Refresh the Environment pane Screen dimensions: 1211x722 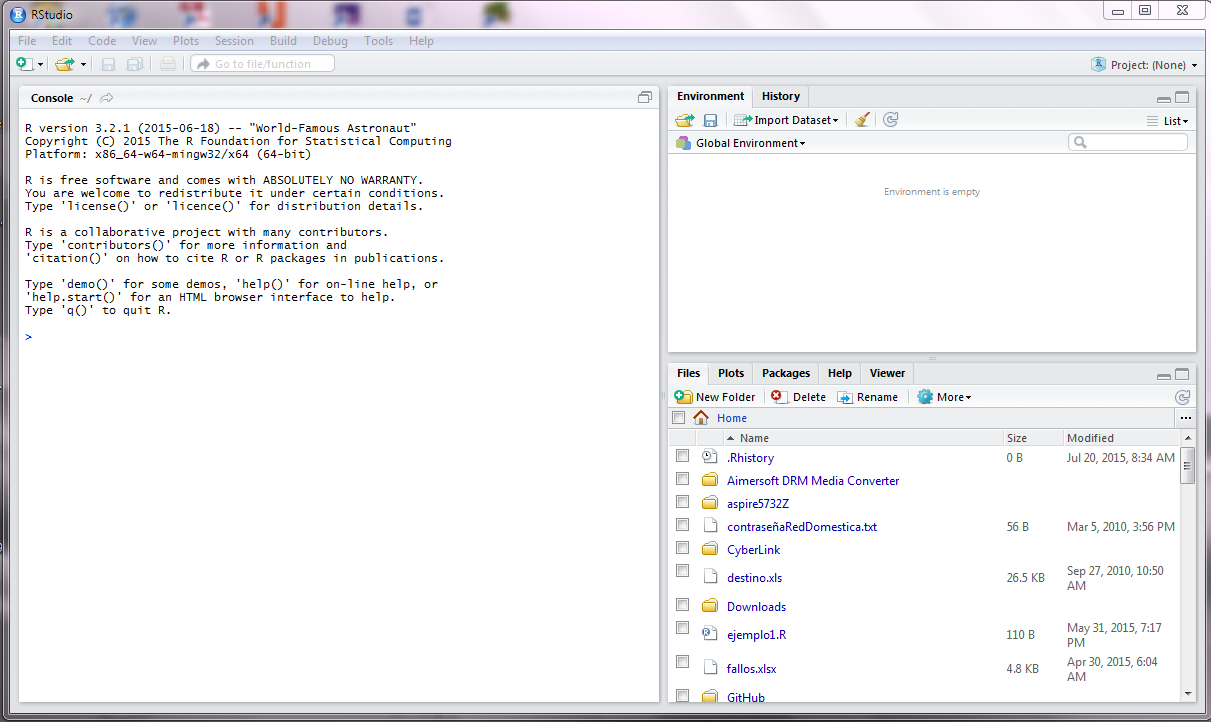tap(891, 120)
